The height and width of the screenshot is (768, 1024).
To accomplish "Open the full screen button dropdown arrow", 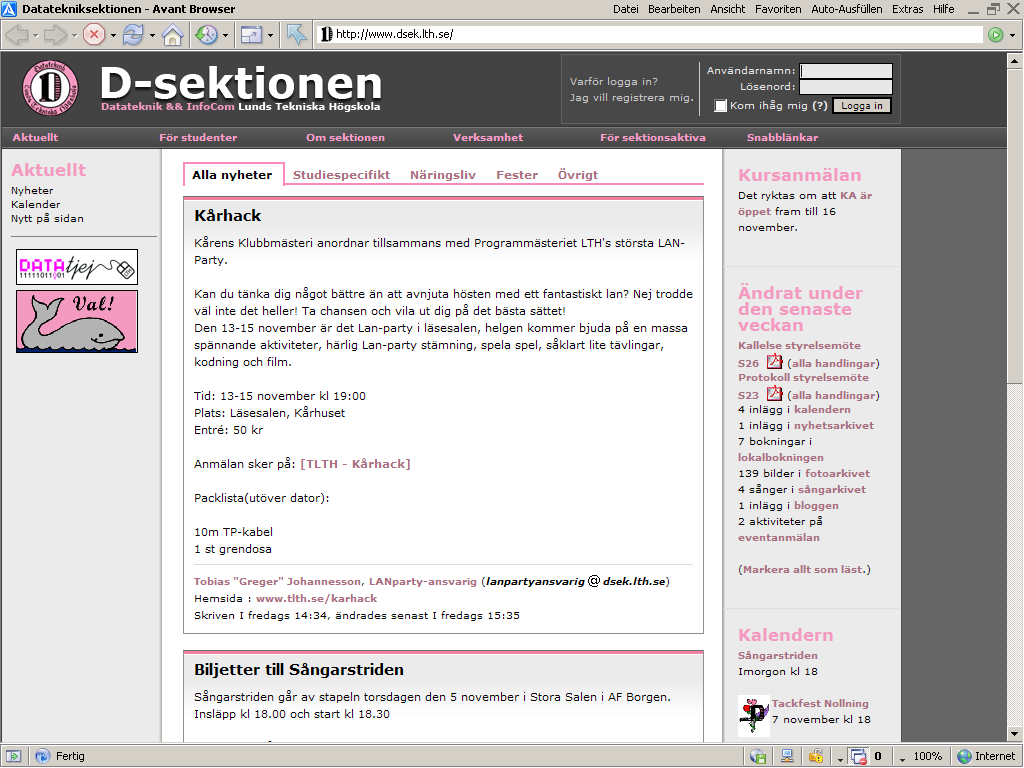I will pyautogui.click(x=270, y=35).
